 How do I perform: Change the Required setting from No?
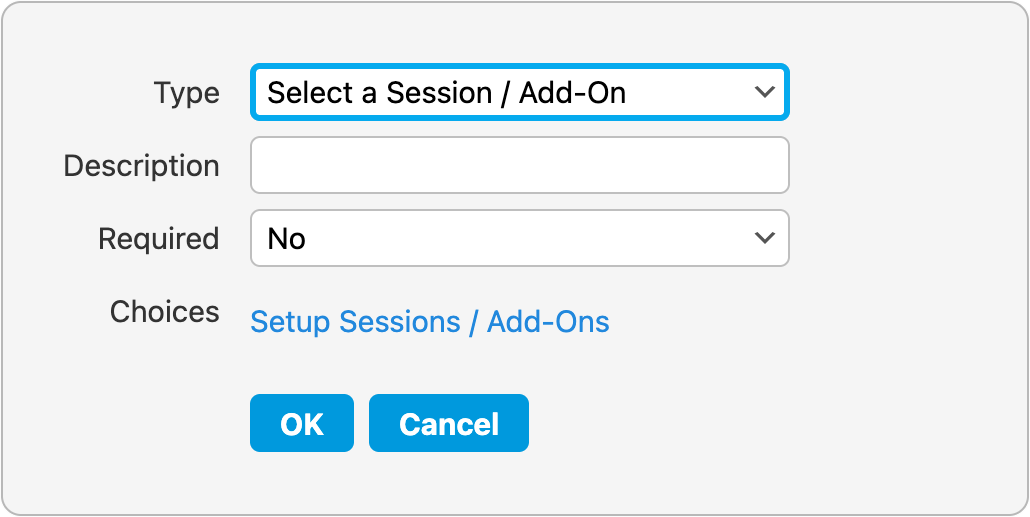point(519,238)
